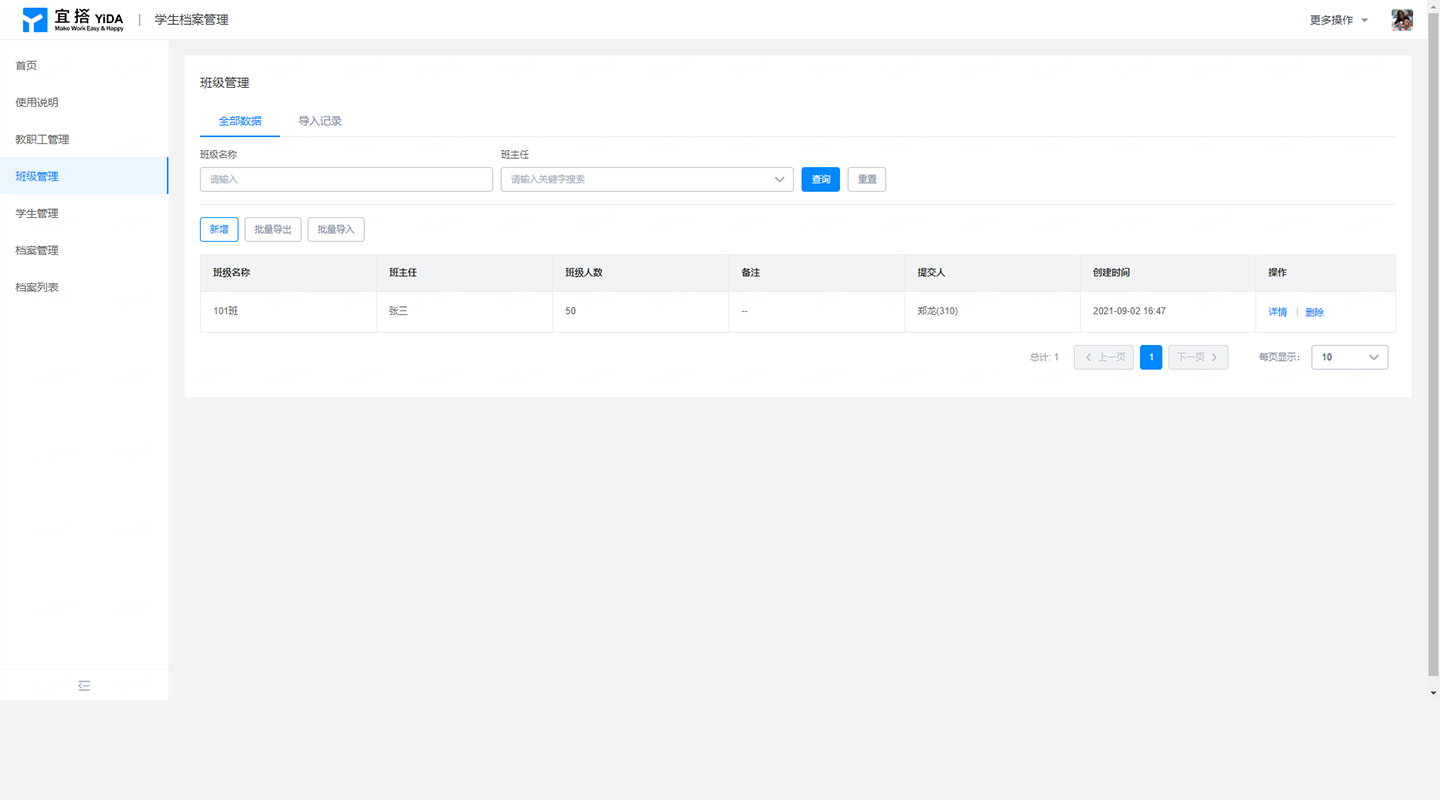Select page 1 in pagination
The image size is (1440, 800).
point(1151,357)
